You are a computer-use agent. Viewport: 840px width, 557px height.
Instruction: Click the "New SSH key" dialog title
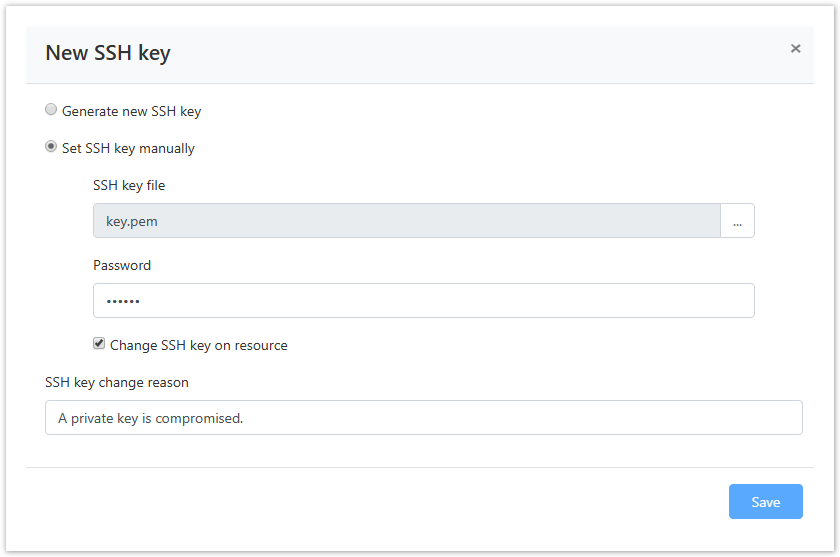click(108, 53)
